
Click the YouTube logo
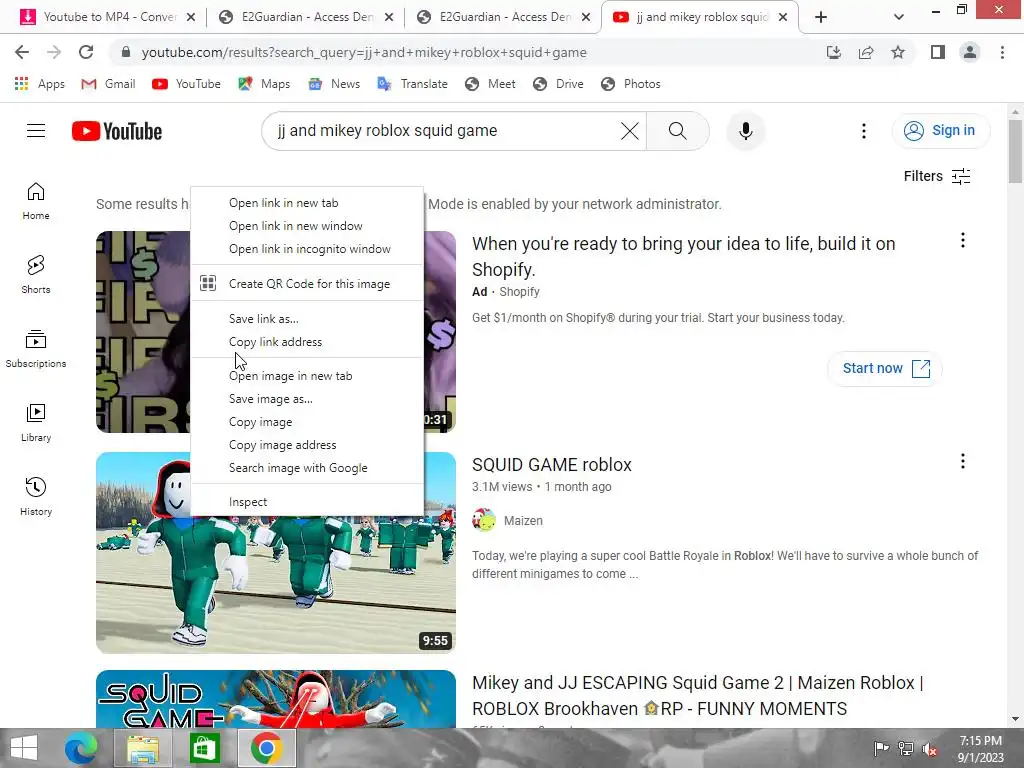[117, 131]
